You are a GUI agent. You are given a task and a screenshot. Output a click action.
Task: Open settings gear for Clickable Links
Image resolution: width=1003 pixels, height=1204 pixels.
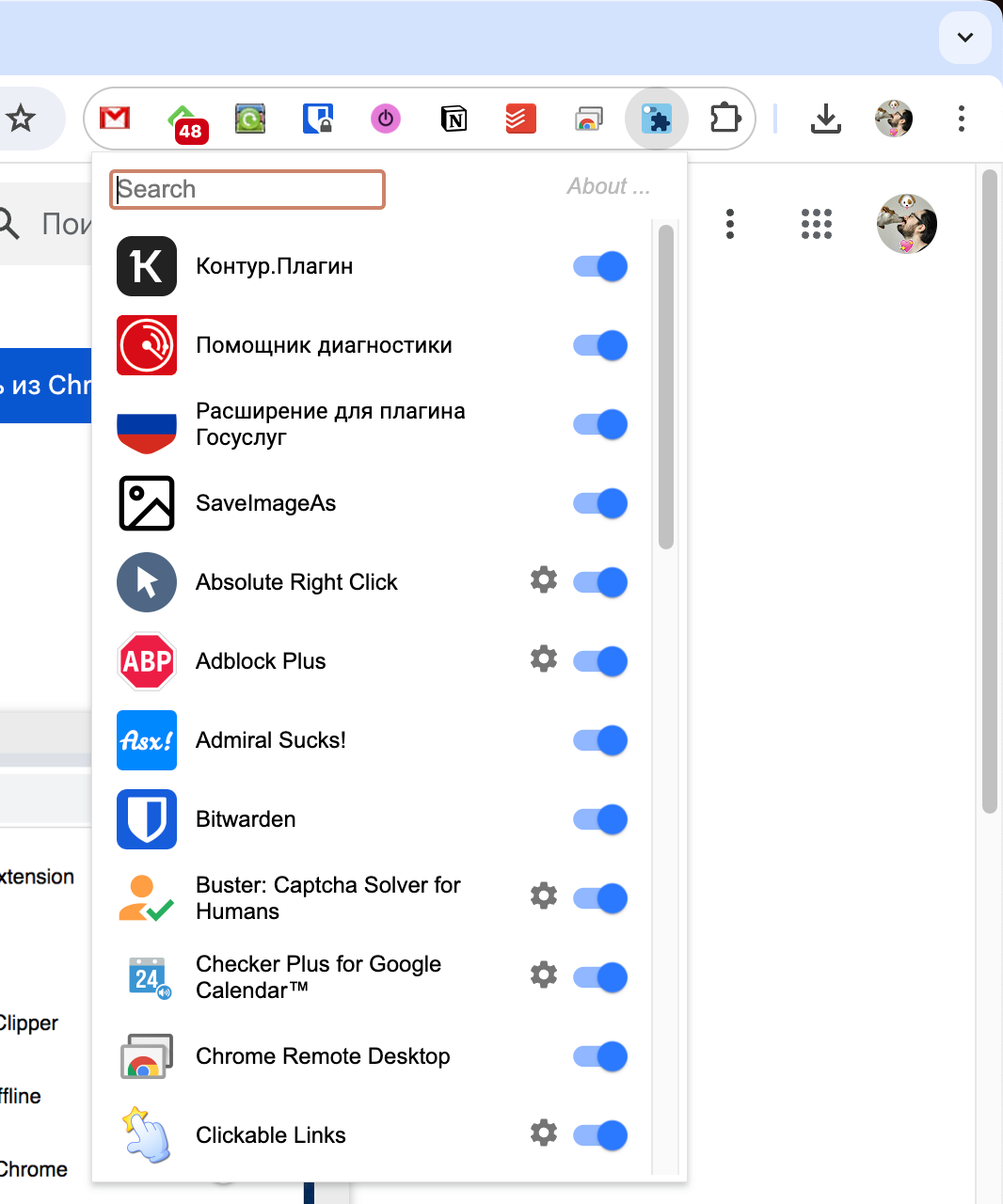(544, 1133)
